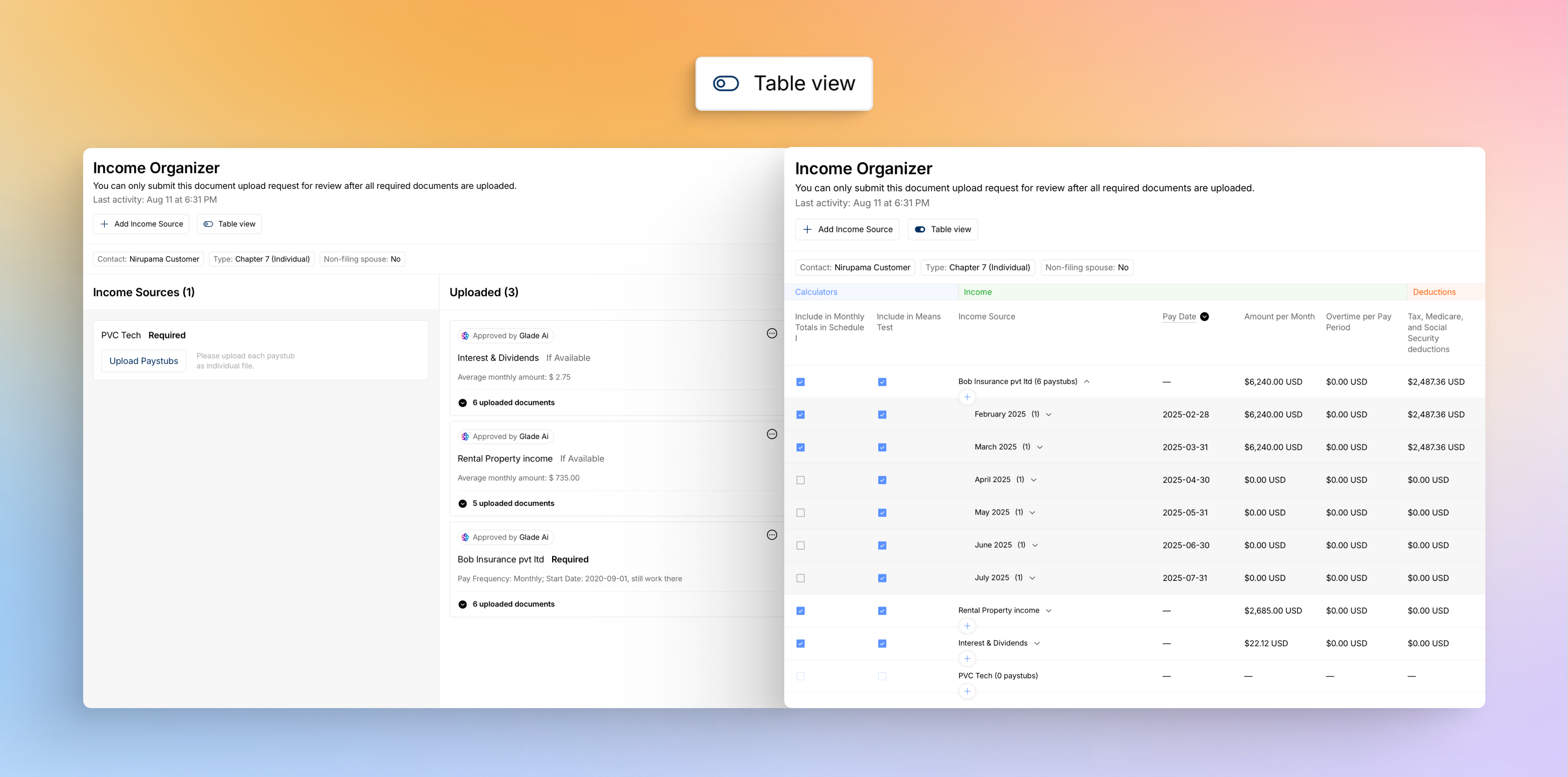The height and width of the screenshot is (777, 1568).
Task: Click the Upload Paystubs button
Action: 144,361
